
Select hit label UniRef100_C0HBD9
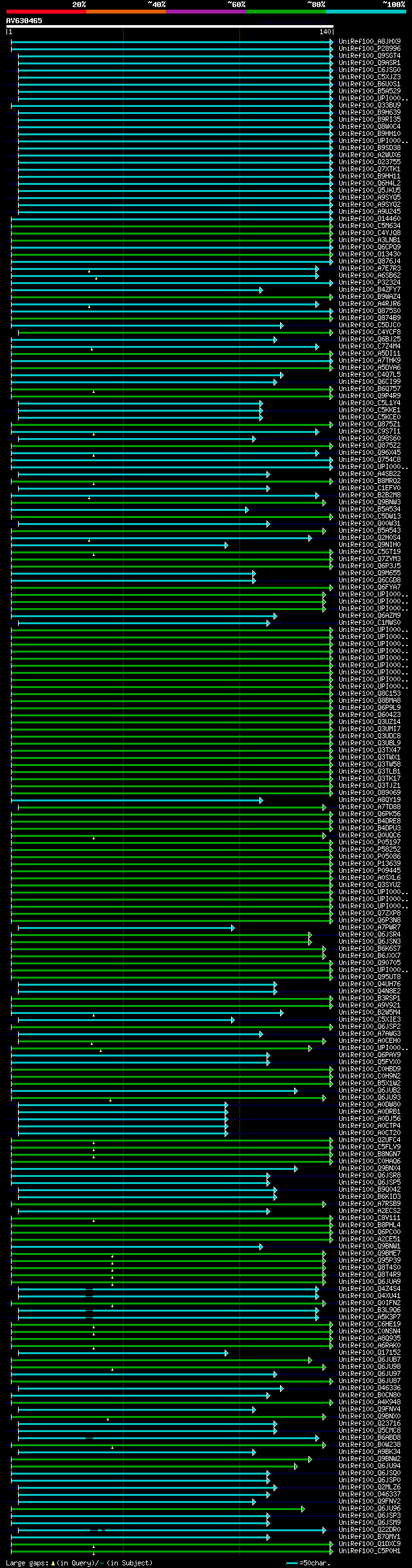coord(370,1069)
